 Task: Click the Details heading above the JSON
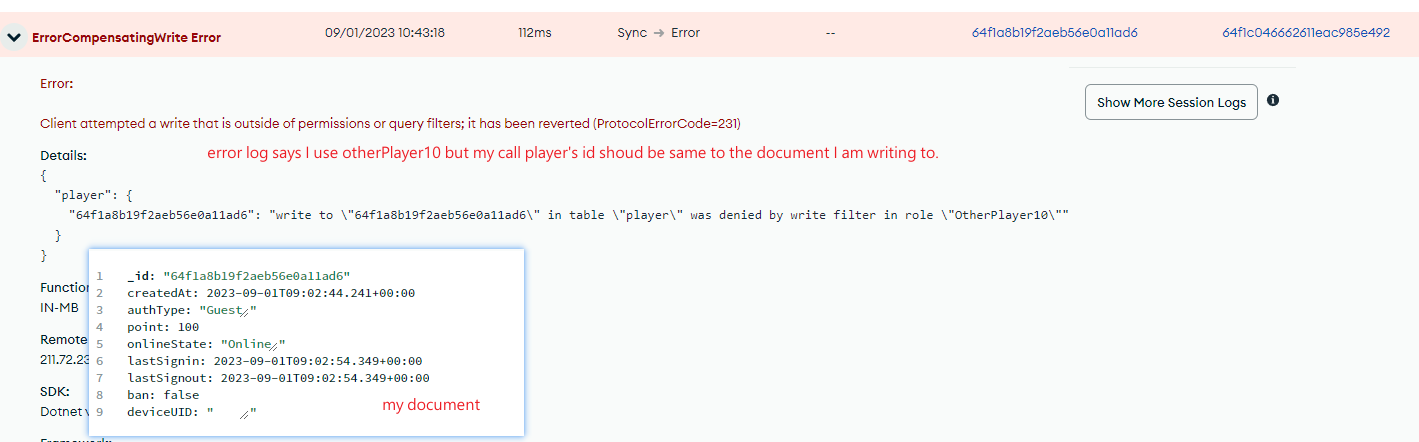point(64,156)
